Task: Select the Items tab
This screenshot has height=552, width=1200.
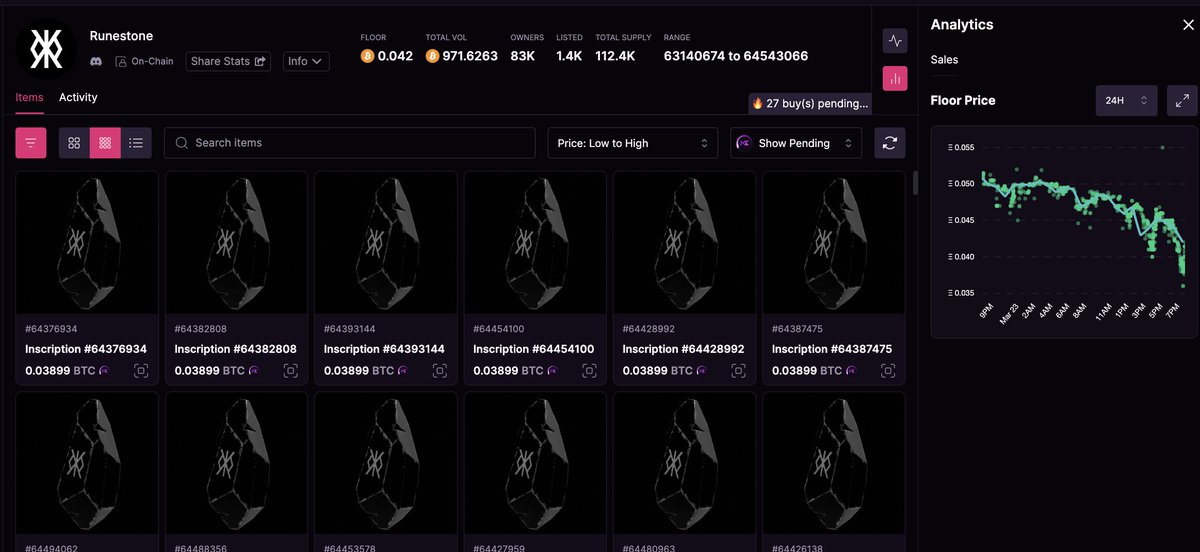Action: 29,97
